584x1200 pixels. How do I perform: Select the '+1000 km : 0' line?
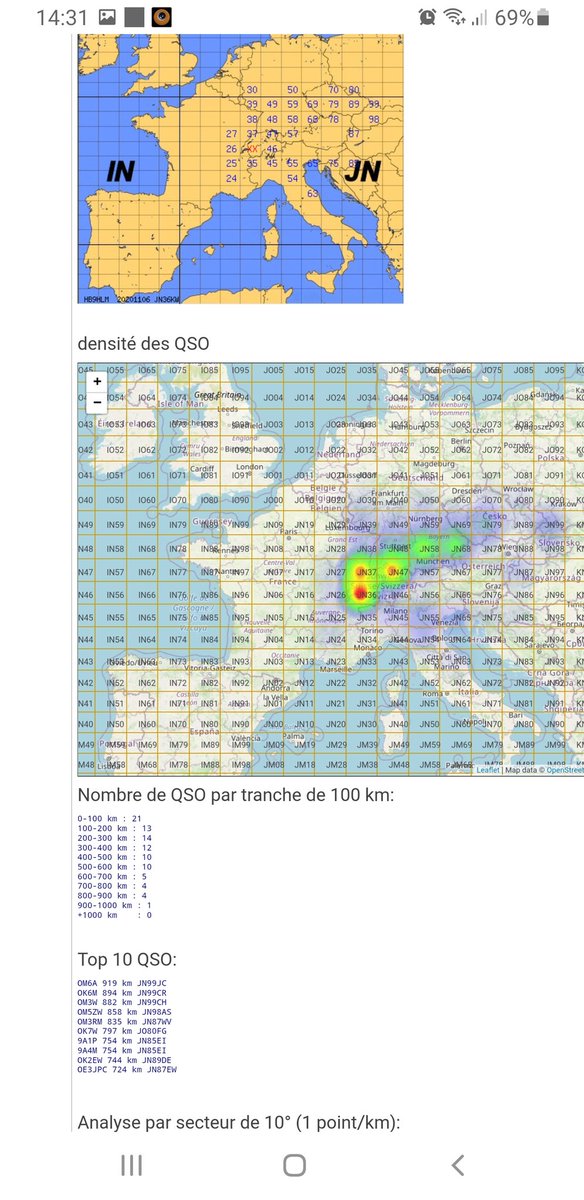coord(114,915)
